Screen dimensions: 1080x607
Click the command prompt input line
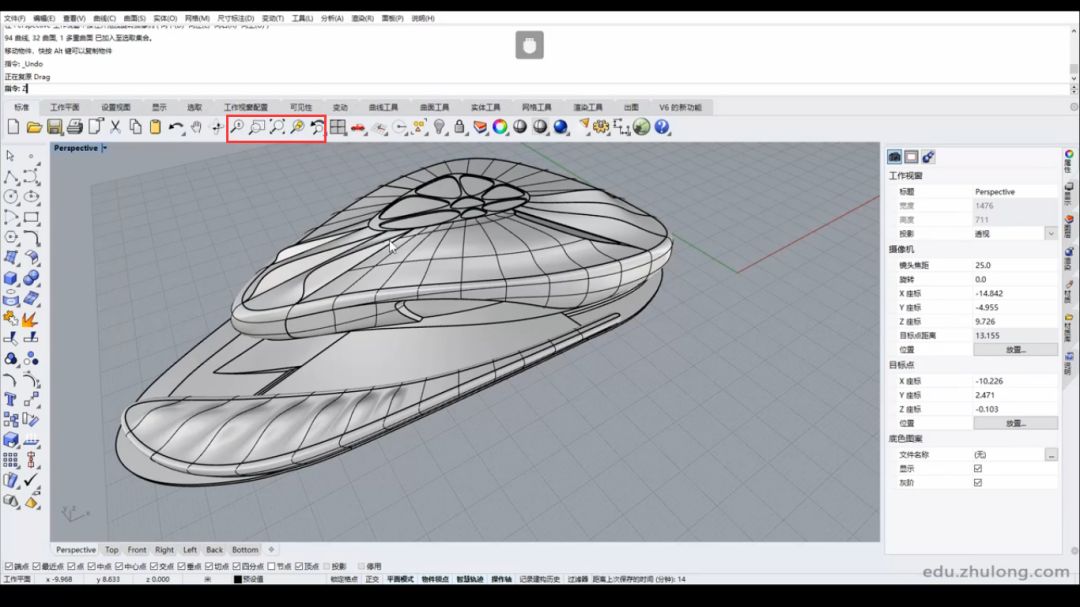[537, 89]
